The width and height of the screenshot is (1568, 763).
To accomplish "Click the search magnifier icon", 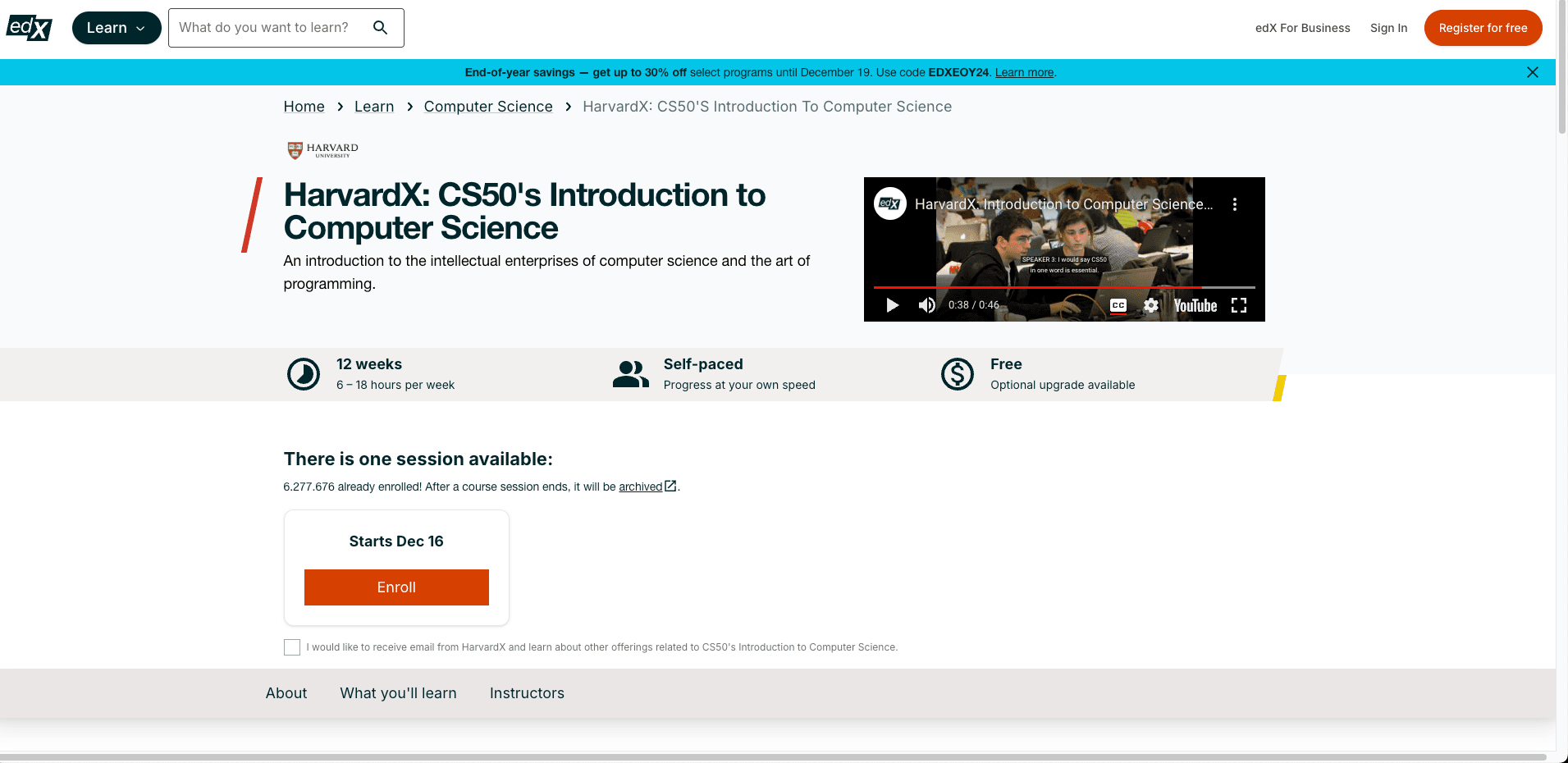I will 381,28.
